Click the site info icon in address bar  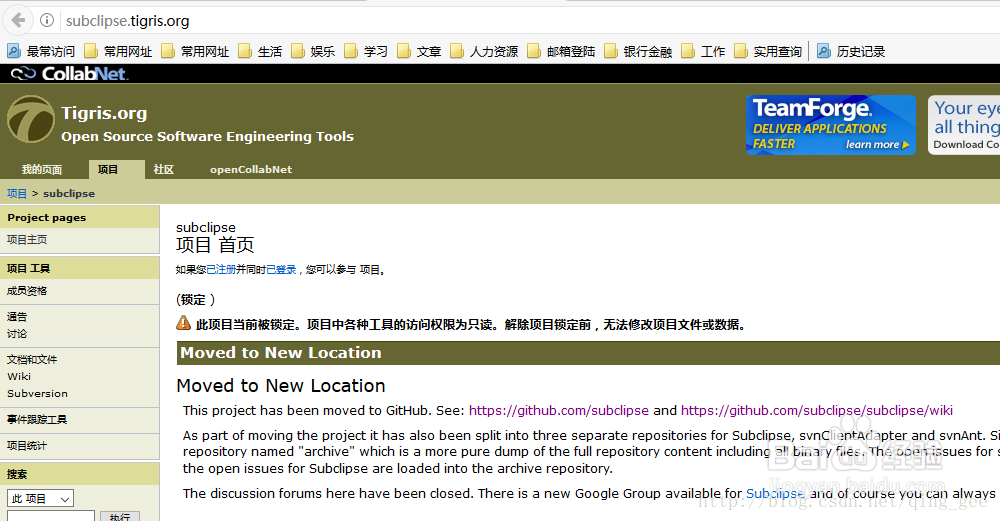47,20
